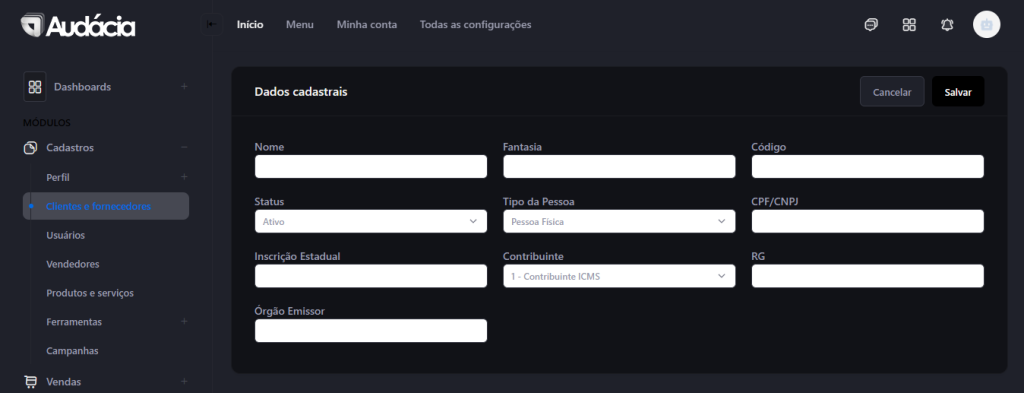
Task: Expand the Ferramentas submenu
Action: 184,322
